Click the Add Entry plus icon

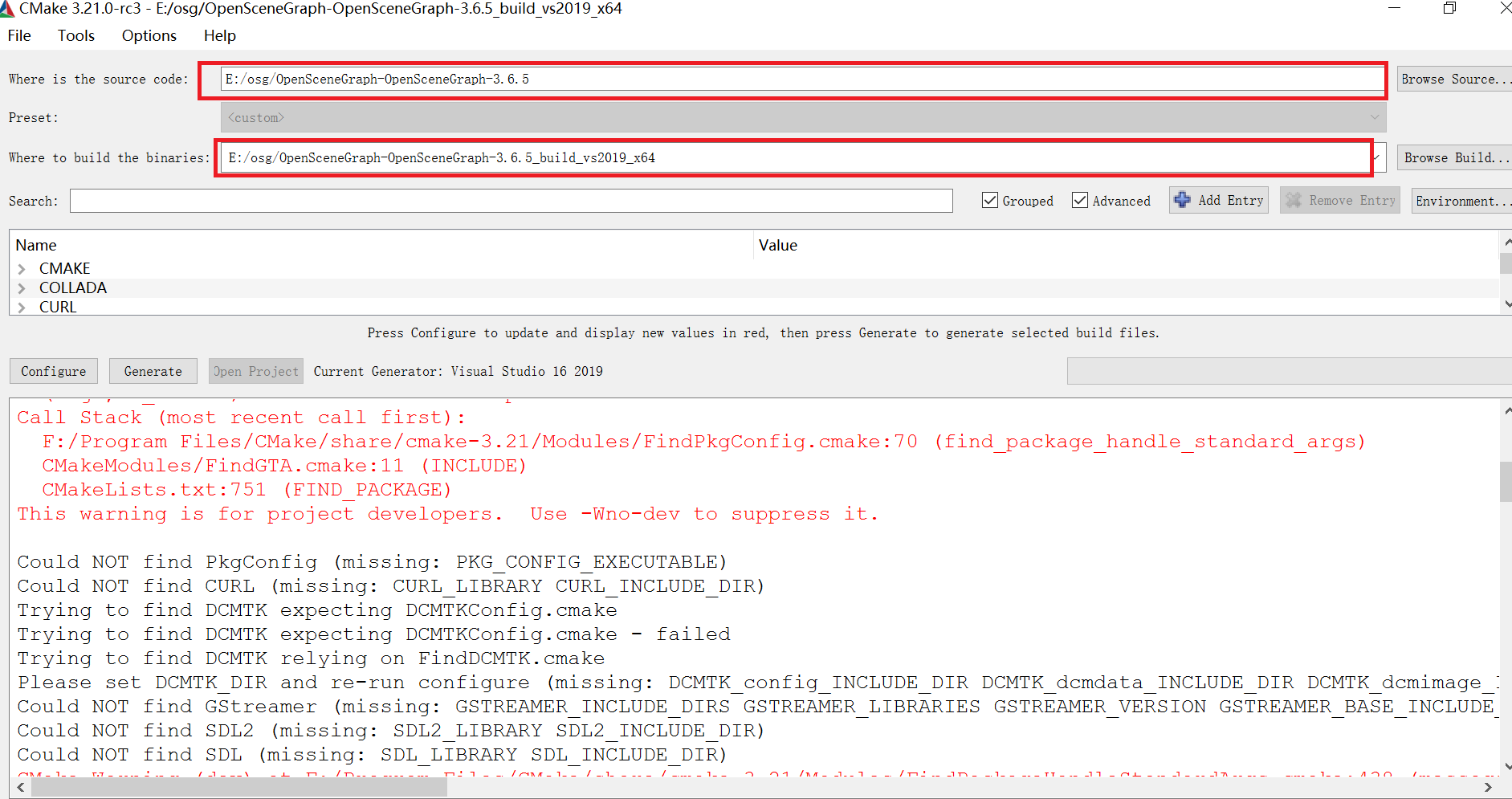pyautogui.click(x=1182, y=200)
